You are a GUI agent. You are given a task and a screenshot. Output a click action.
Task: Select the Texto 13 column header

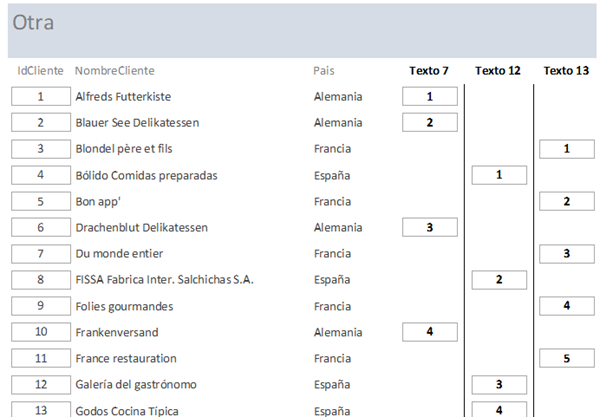[x=566, y=71]
